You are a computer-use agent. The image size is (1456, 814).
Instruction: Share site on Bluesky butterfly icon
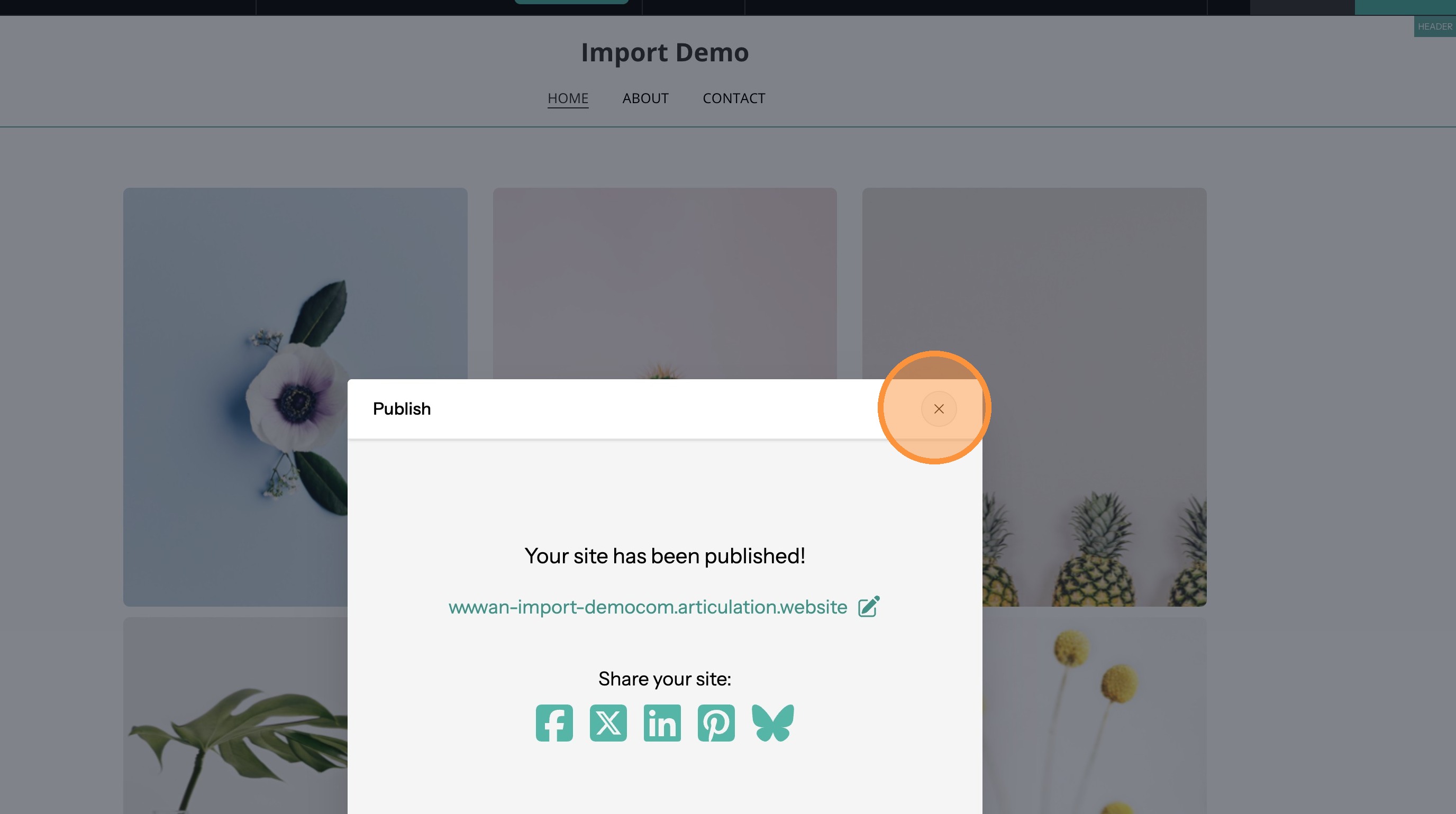pos(772,722)
